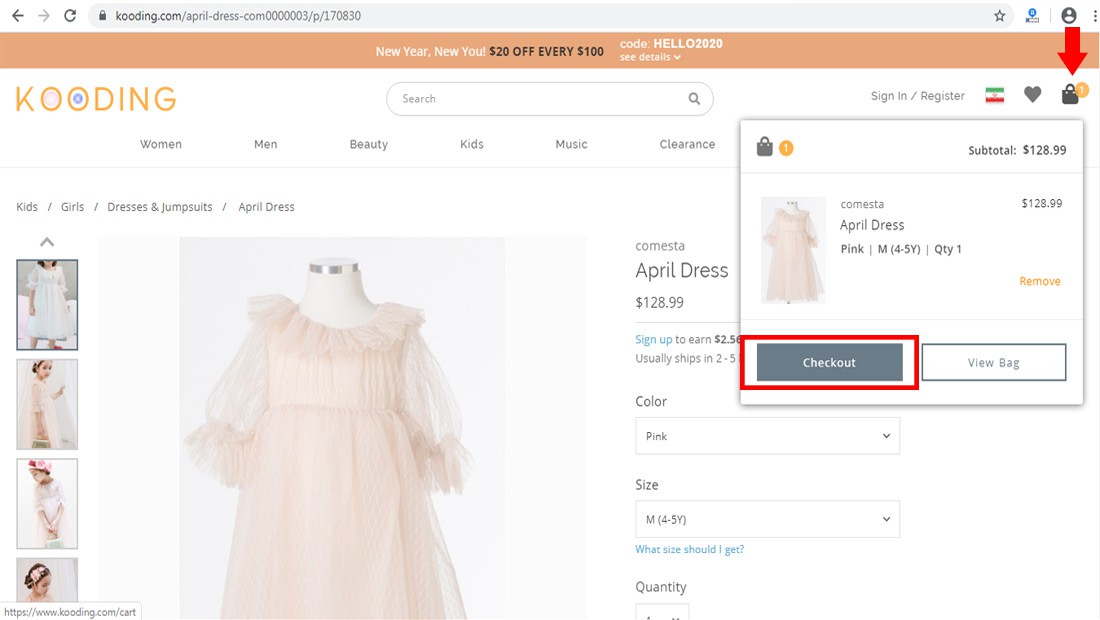Remove April Dress from bag
The height and width of the screenshot is (620, 1100).
[x=1039, y=282]
